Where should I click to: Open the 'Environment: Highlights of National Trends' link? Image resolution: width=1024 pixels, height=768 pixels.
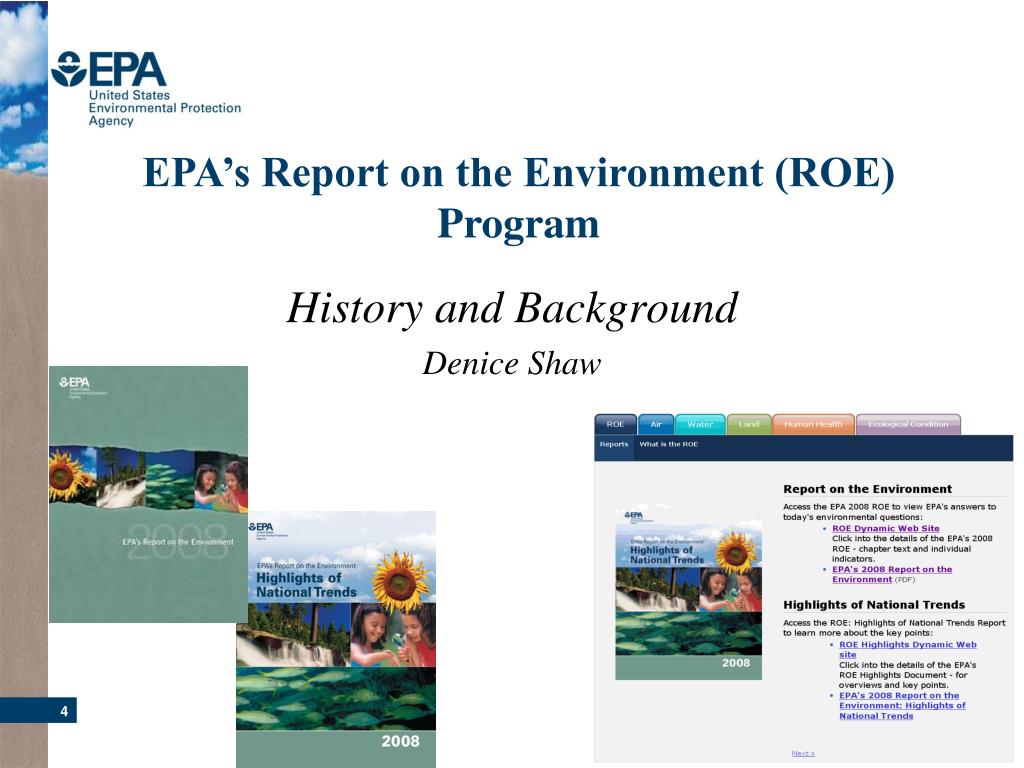click(902, 705)
